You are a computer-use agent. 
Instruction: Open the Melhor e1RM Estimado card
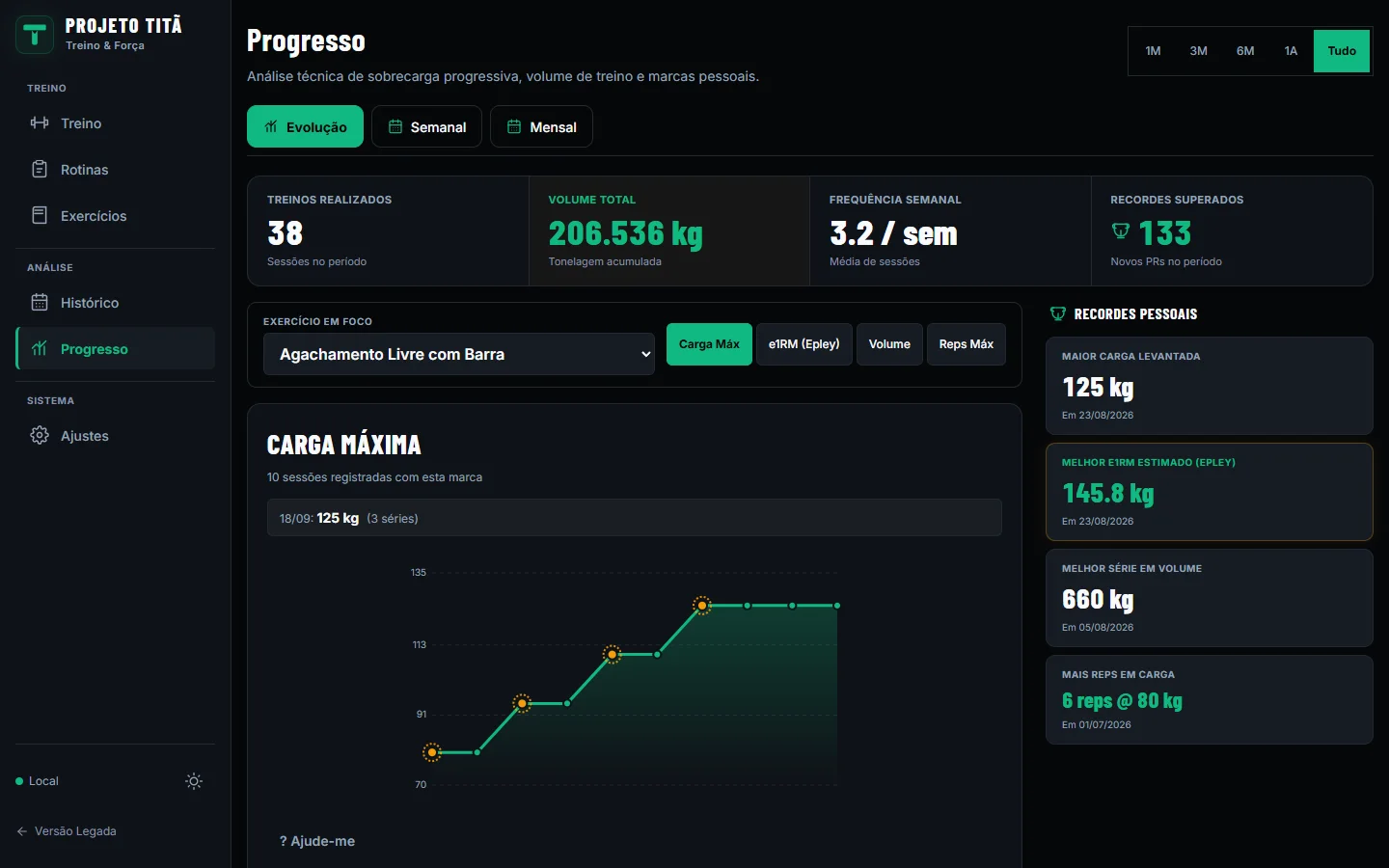click(x=1209, y=492)
